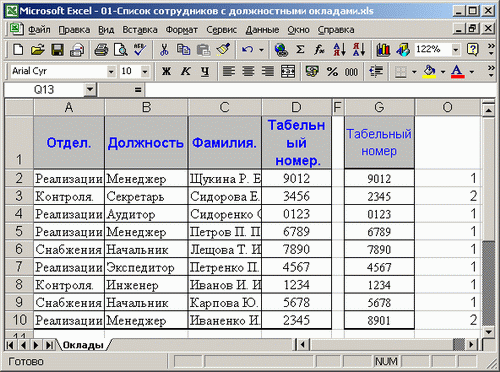Click the Select All corner button
Screen dimensions: 500x372
tap(19, 107)
